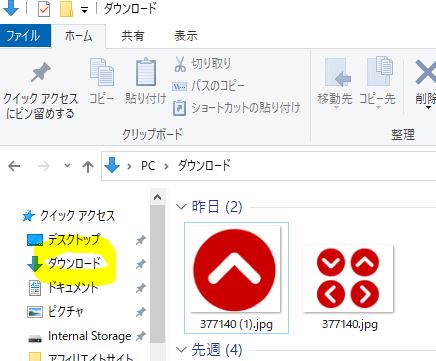This screenshot has height=361, width=436.
Task: Collapse the Last week (先週) group chevron
Action: pyautogui.click(x=181, y=350)
